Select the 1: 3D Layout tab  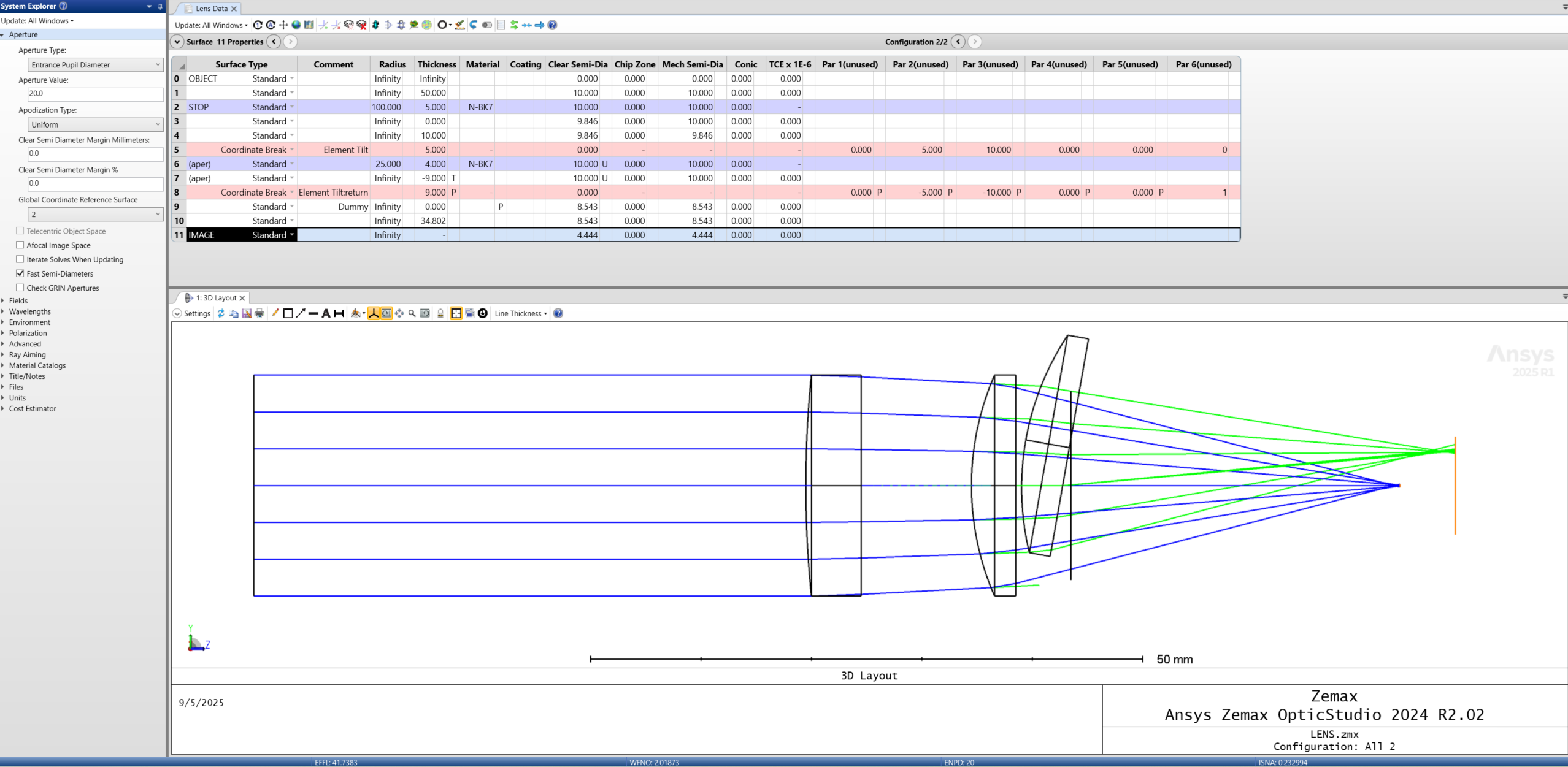click(216, 297)
